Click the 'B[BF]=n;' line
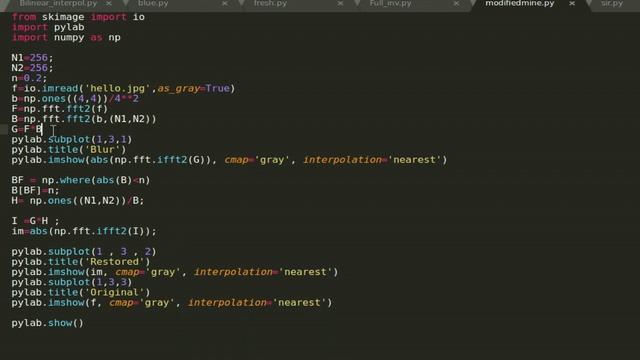 pos(36,191)
